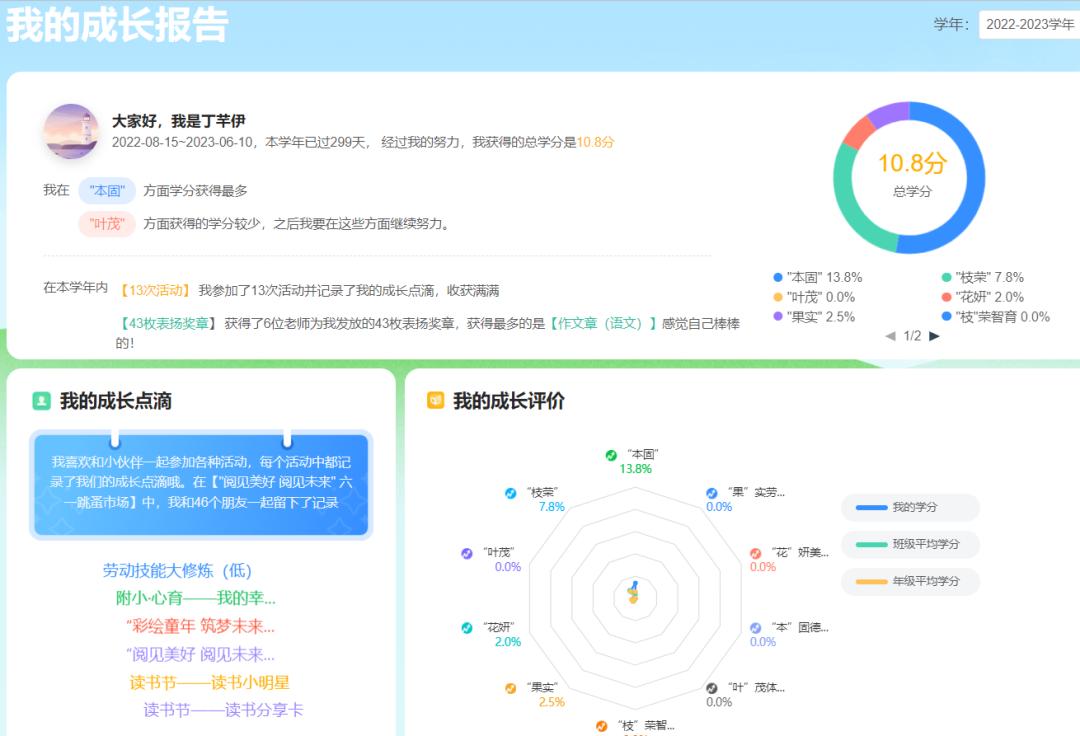The image size is (1080, 736).
Task: Click the red icon beside "花"妍美 label
Action: pyautogui.click(x=755, y=553)
